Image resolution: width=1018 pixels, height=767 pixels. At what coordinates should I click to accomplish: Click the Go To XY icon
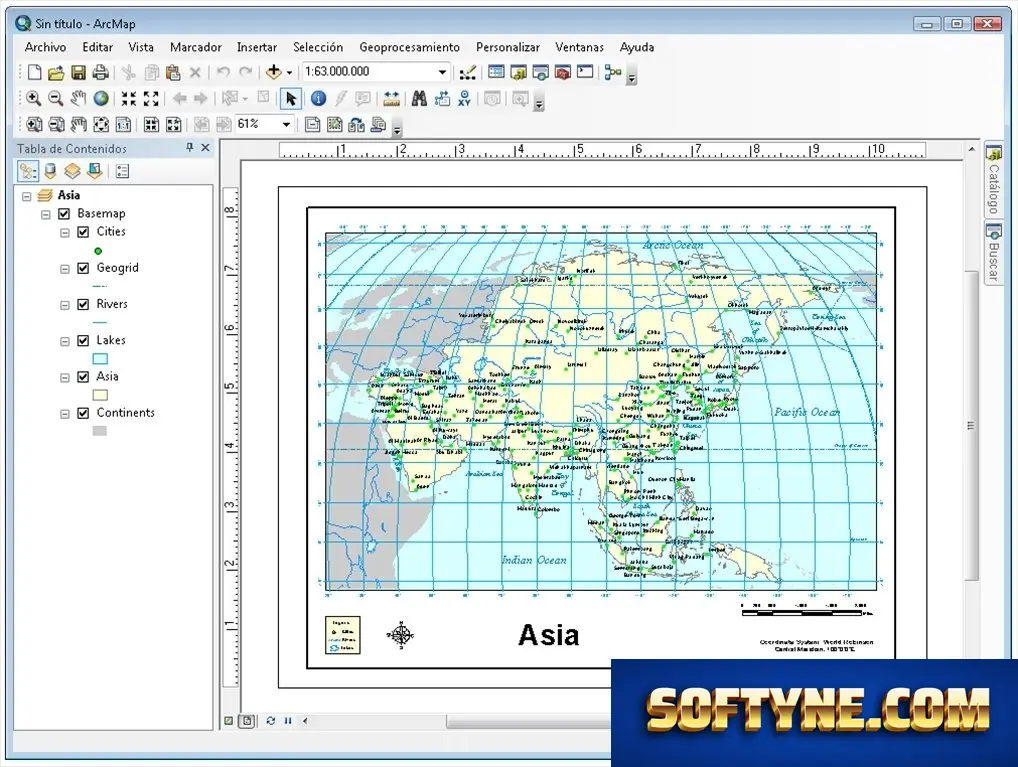pyautogui.click(x=464, y=98)
